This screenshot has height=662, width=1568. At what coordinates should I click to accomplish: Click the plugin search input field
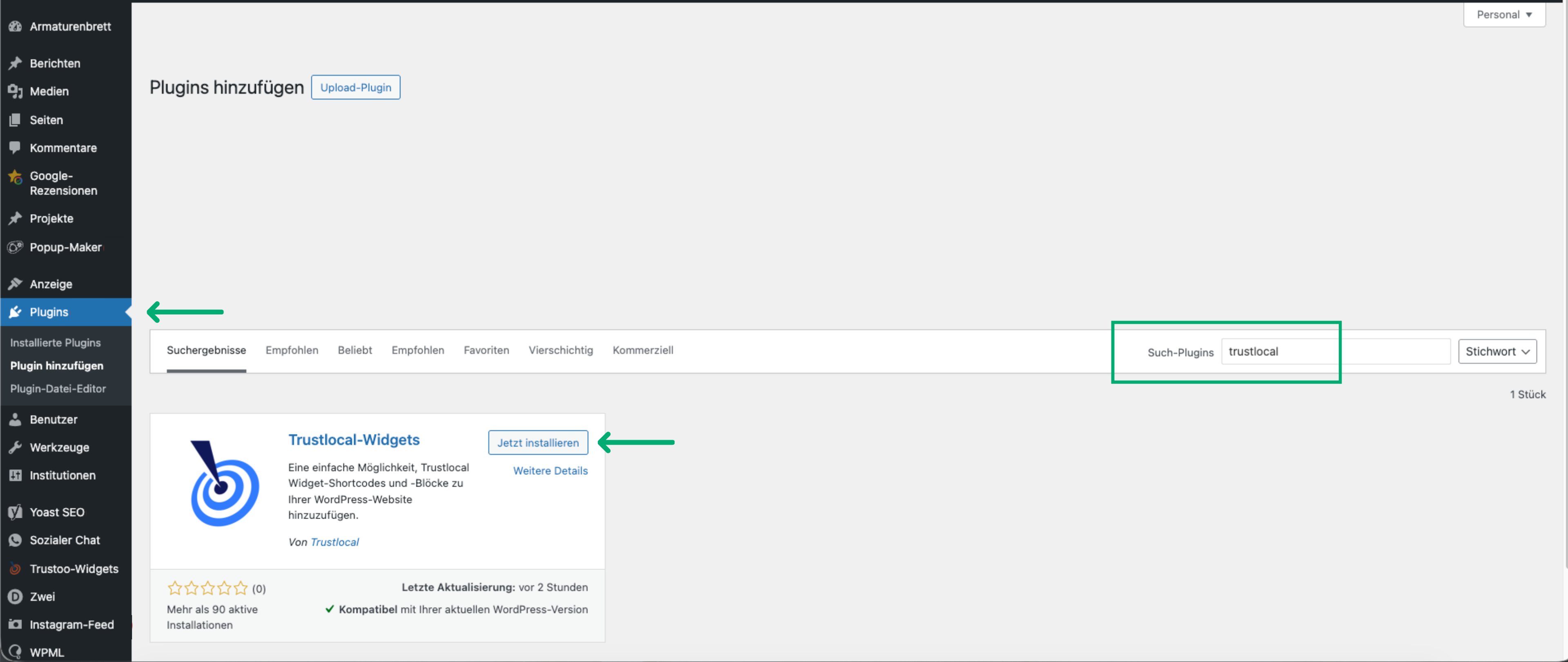pos(1336,351)
